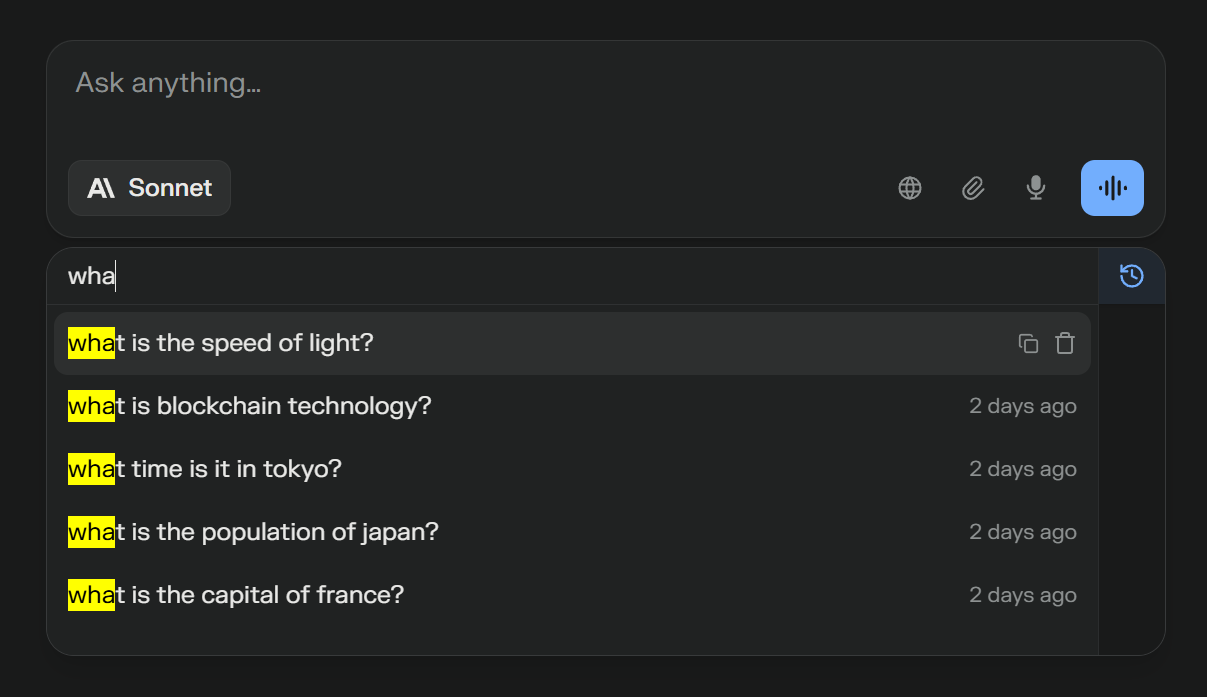The image size is (1207, 697).
Task: Click "2 days ago" beside blockchain entry
Action: (1022, 407)
